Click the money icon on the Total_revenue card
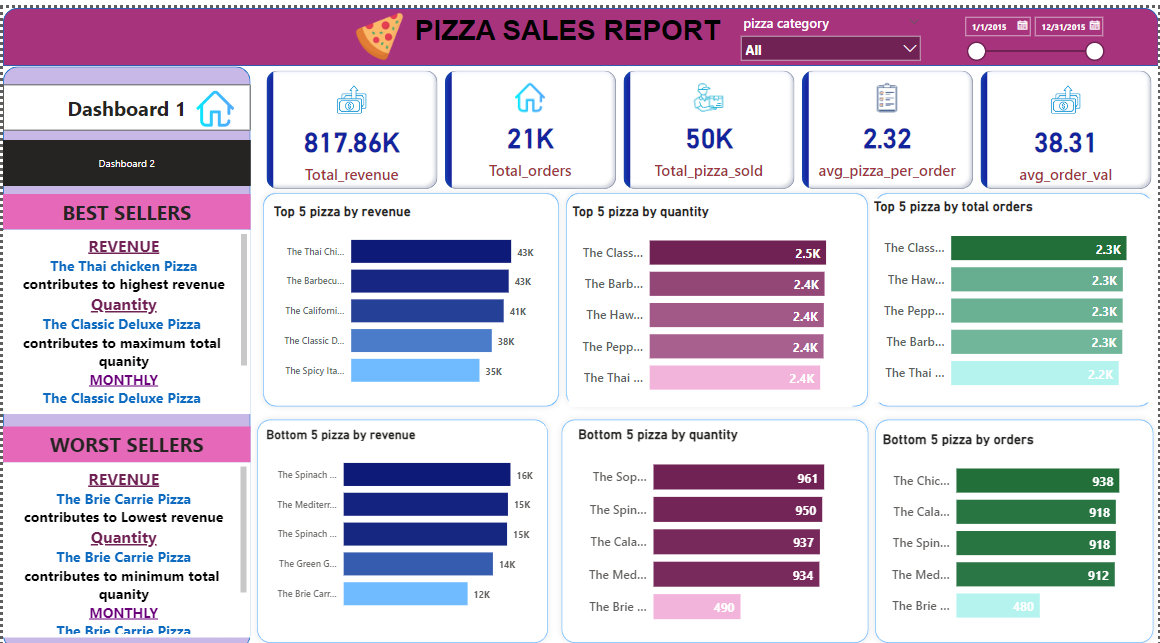The height and width of the screenshot is (643, 1160). click(351, 98)
